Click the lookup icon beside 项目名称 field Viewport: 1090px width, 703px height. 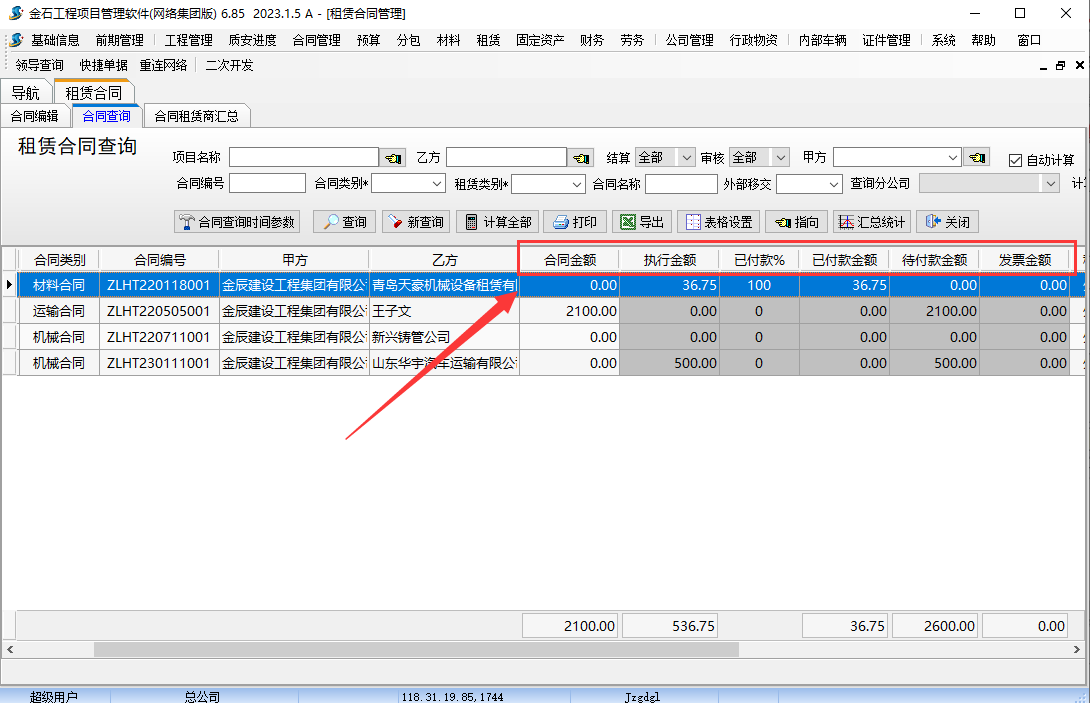392,158
